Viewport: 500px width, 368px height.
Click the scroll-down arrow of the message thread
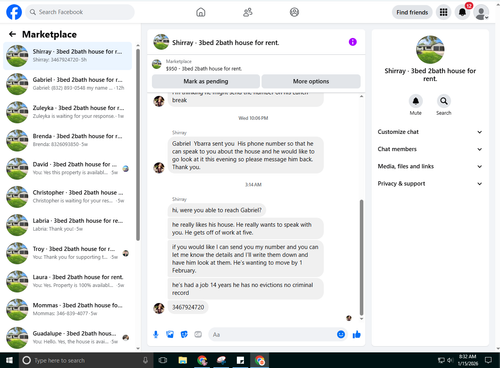(x=361, y=319)
